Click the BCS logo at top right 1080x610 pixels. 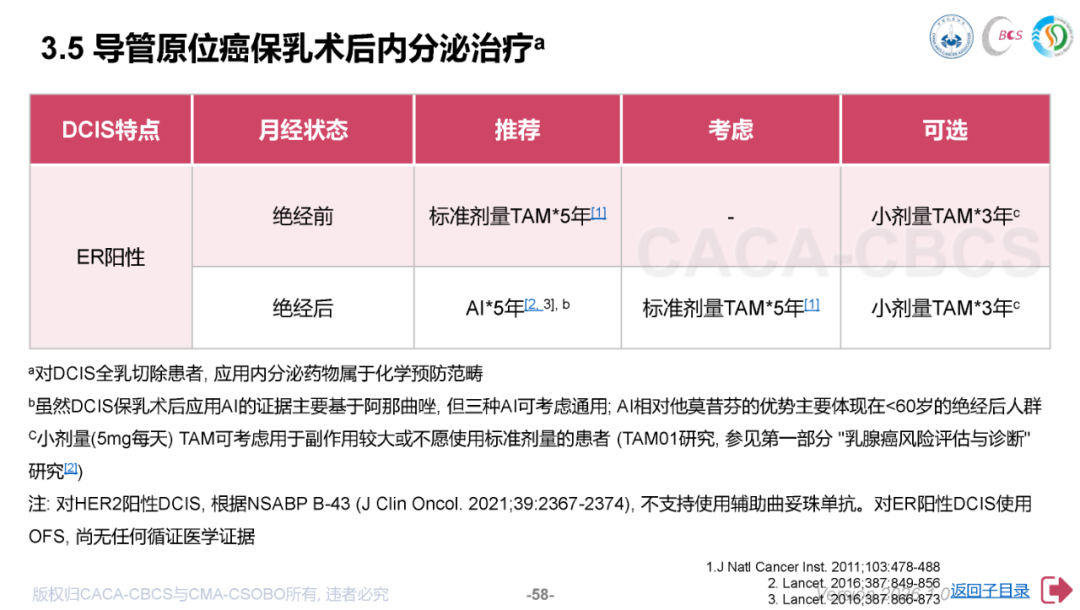(x=1003, y=38)
